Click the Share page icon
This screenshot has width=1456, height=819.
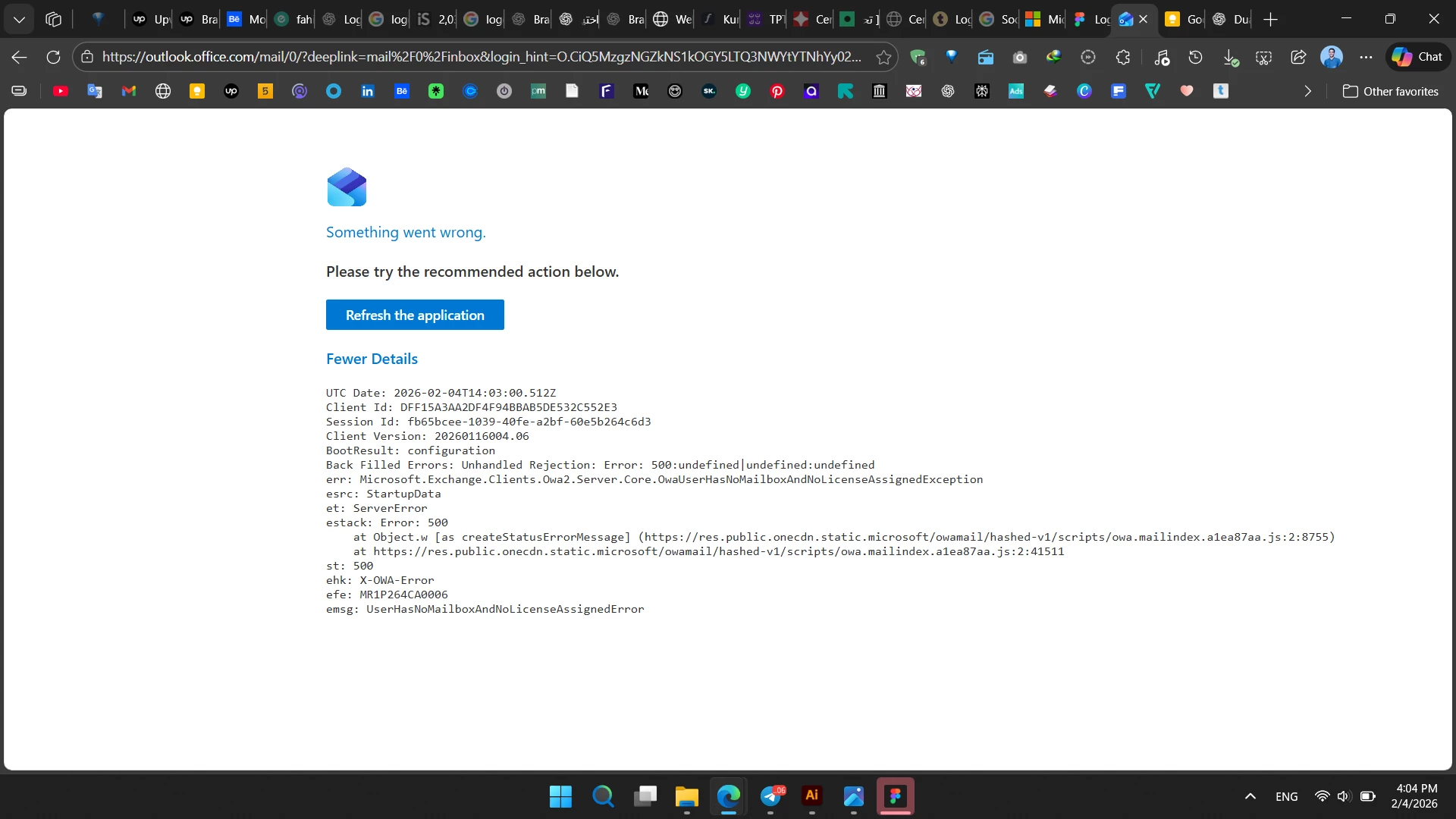coord(1298,57)
